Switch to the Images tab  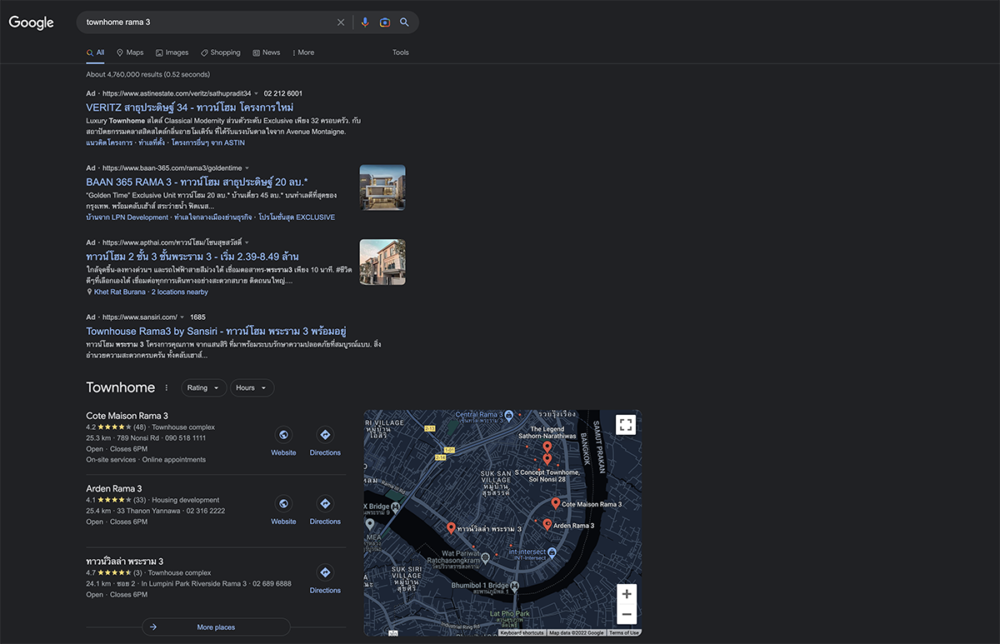tap(172, 53)
